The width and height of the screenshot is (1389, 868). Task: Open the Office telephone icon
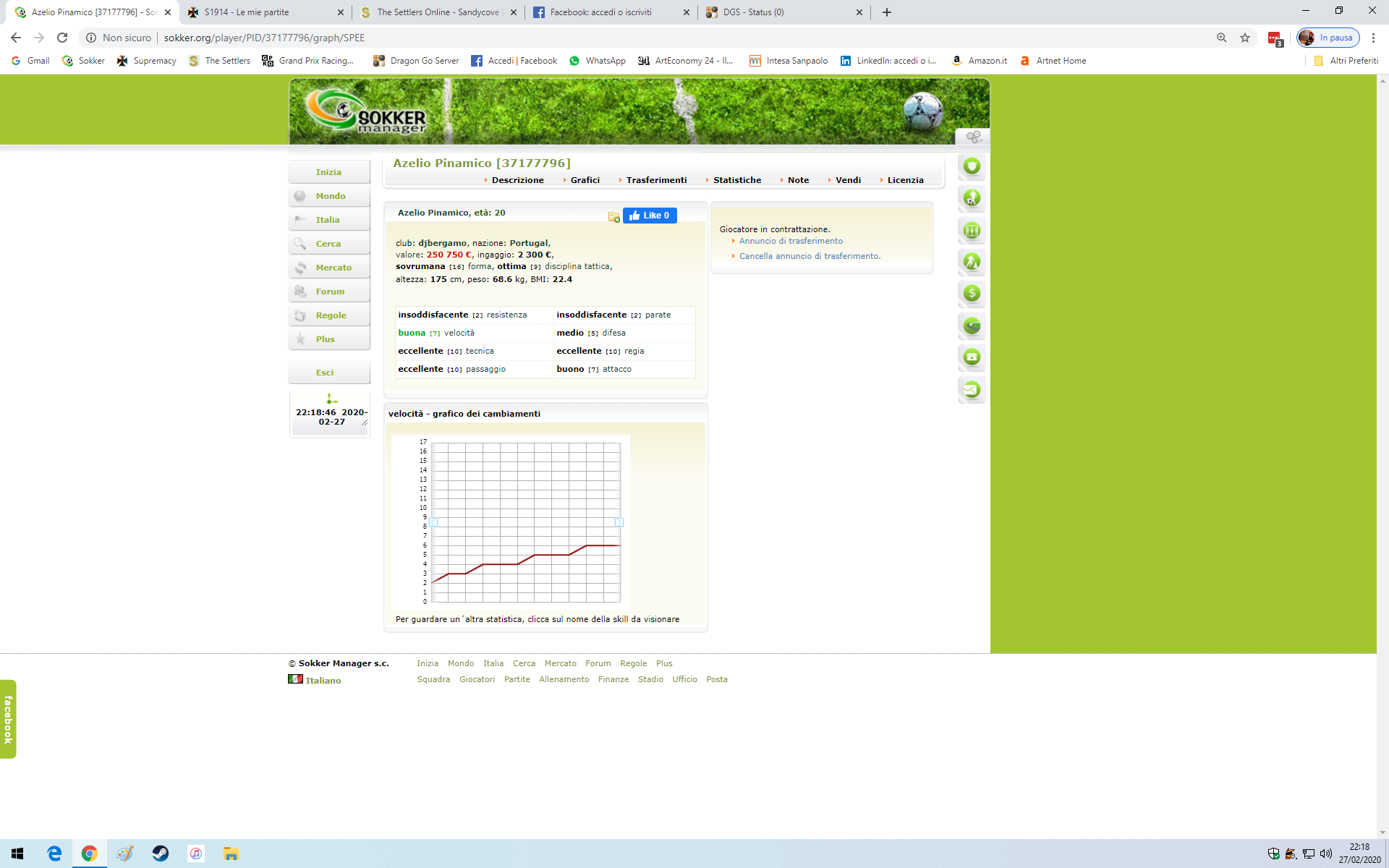coord(972,357)
